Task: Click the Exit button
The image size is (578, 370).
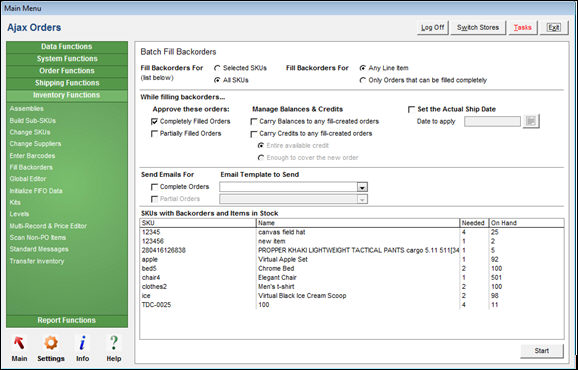Action: 554,28
